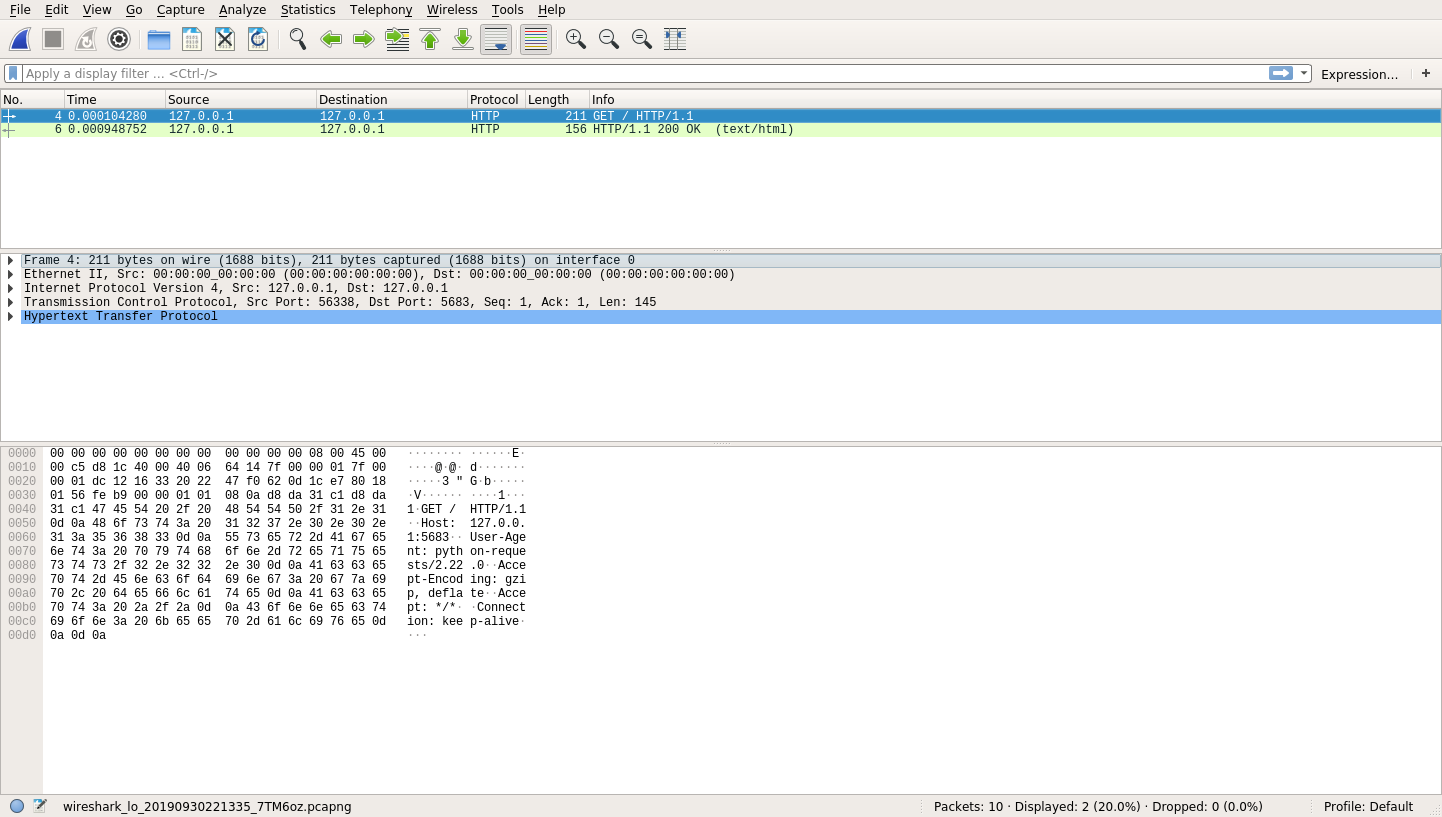Viewport: 1442px width, 817px height.
Task: Click the expert information circle icon
Action: pyautogui.click(x=16, y=806)
